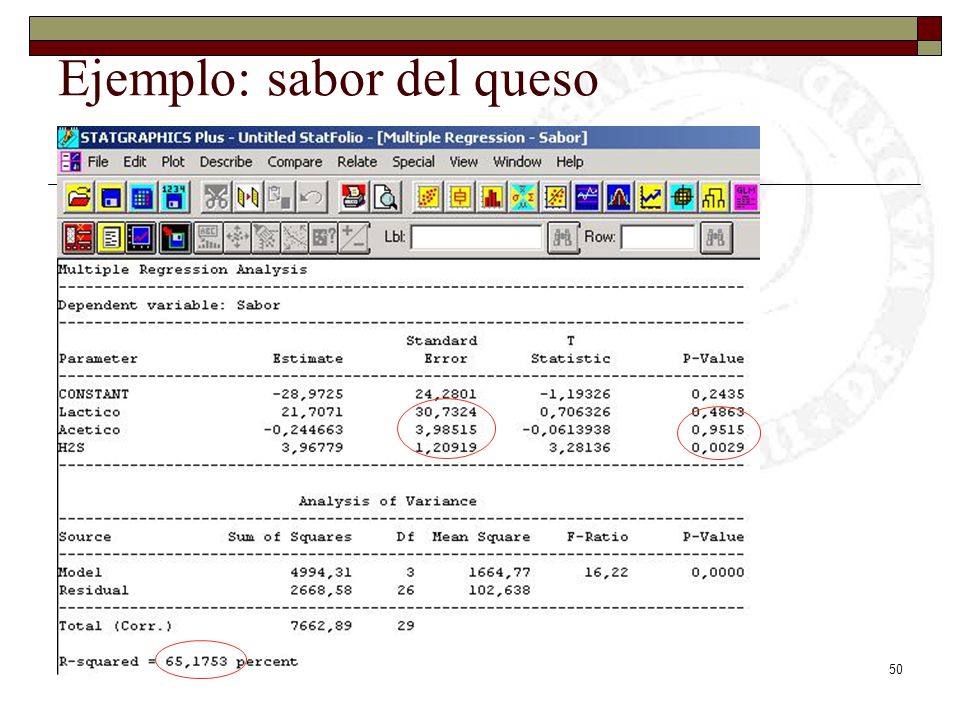Save data file via 1234 floppy icon

tap(174, 198)
